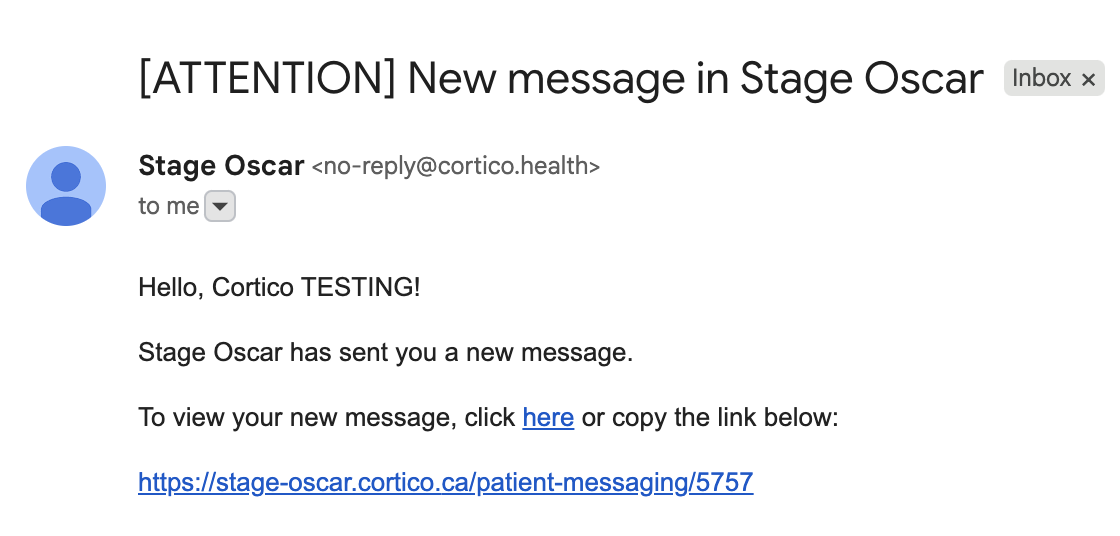Open the stage-oscar.cortico.ca patient-messaging URL
This screenshot has height=536, width=1120.
445,483
